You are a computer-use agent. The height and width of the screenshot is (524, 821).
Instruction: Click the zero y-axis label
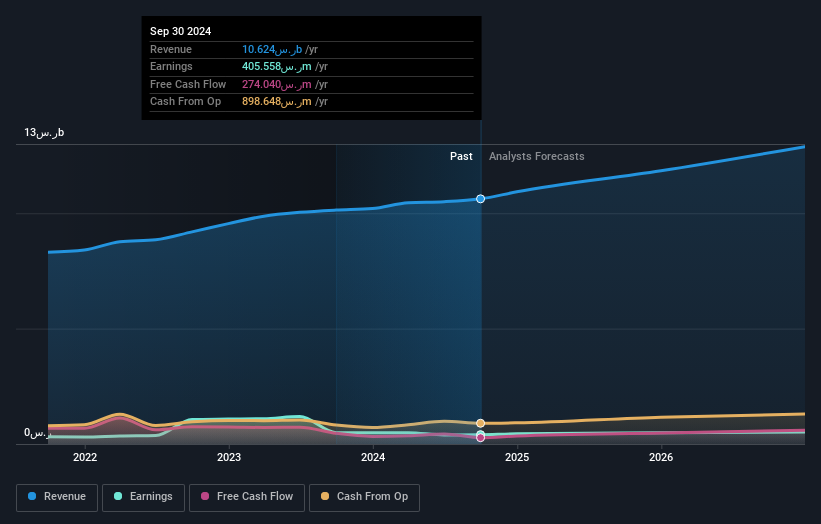[38, 433]
